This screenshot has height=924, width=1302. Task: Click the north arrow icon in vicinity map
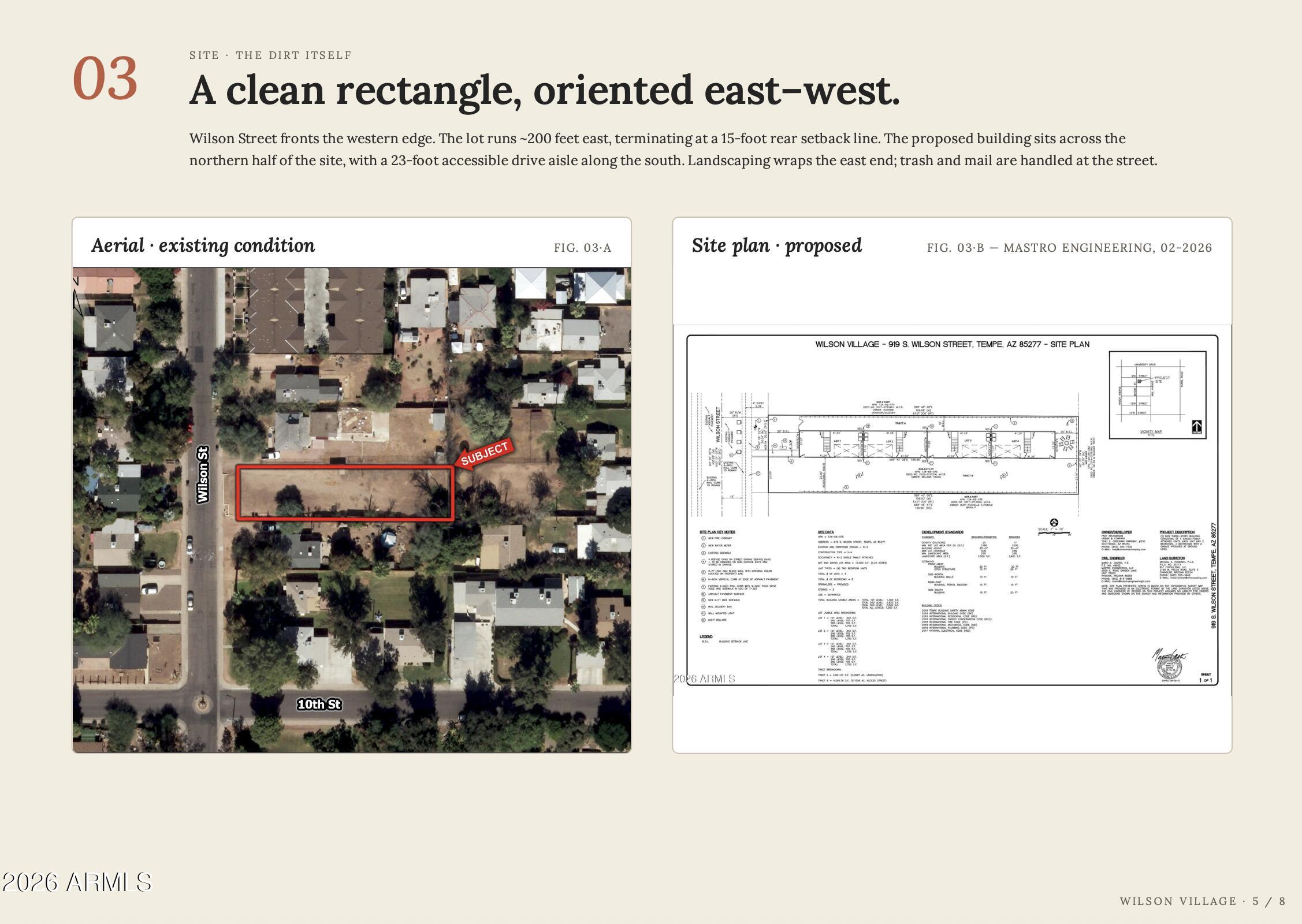(1197, 427)
